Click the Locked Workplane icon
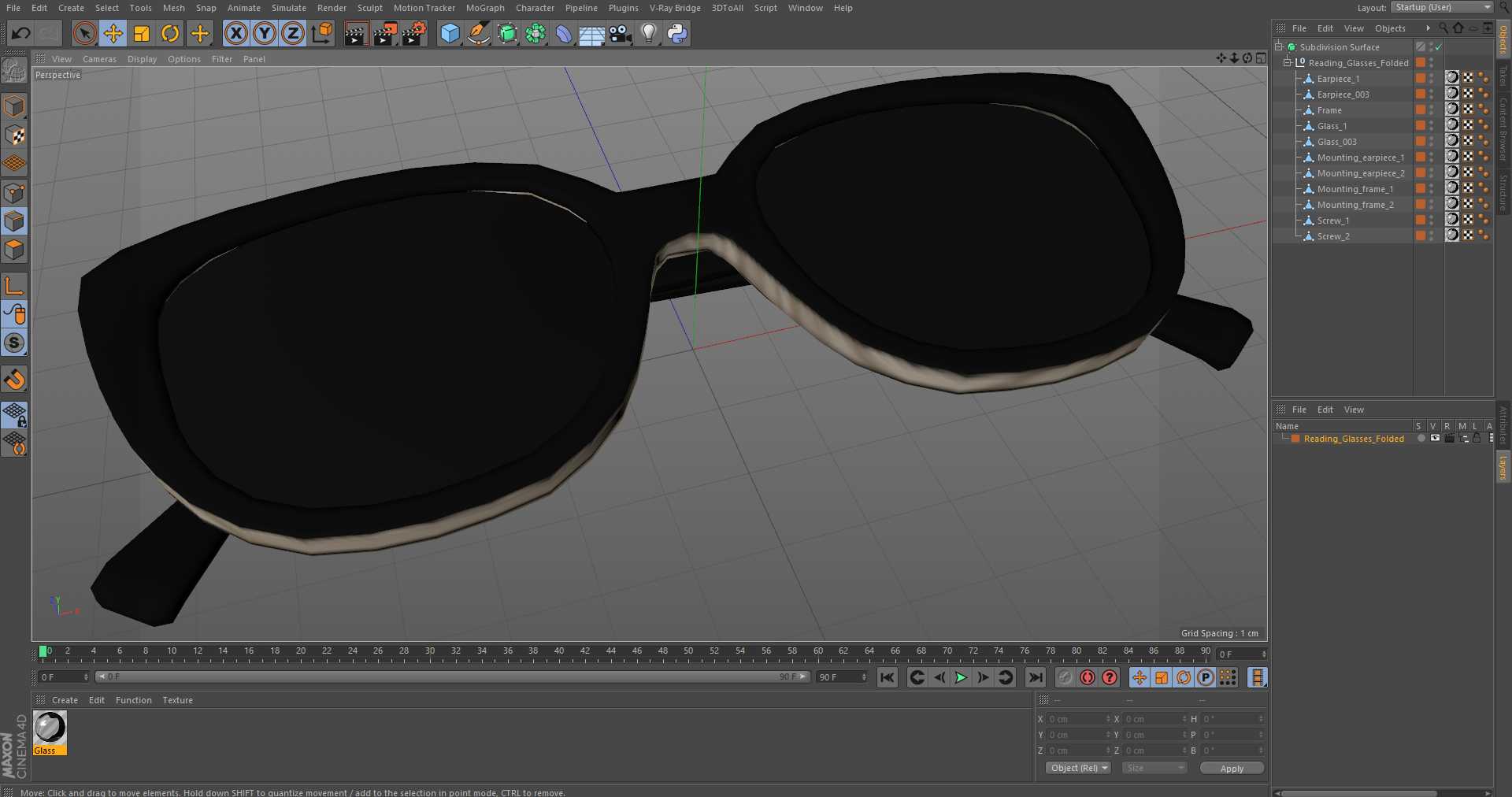1512x797 pixels. (x=14, y=414)
